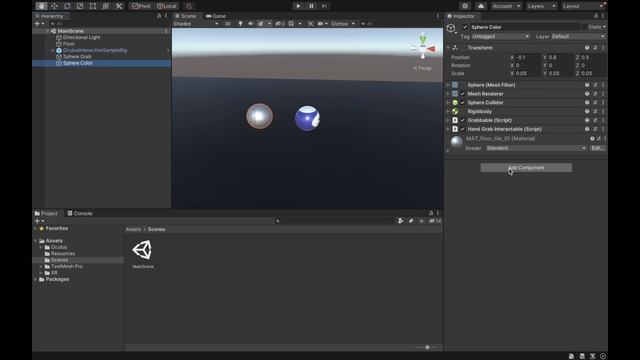This screenshot has height=360, width=640.
Task: Click the Persp projection label
Action: (x=422, y=68)
